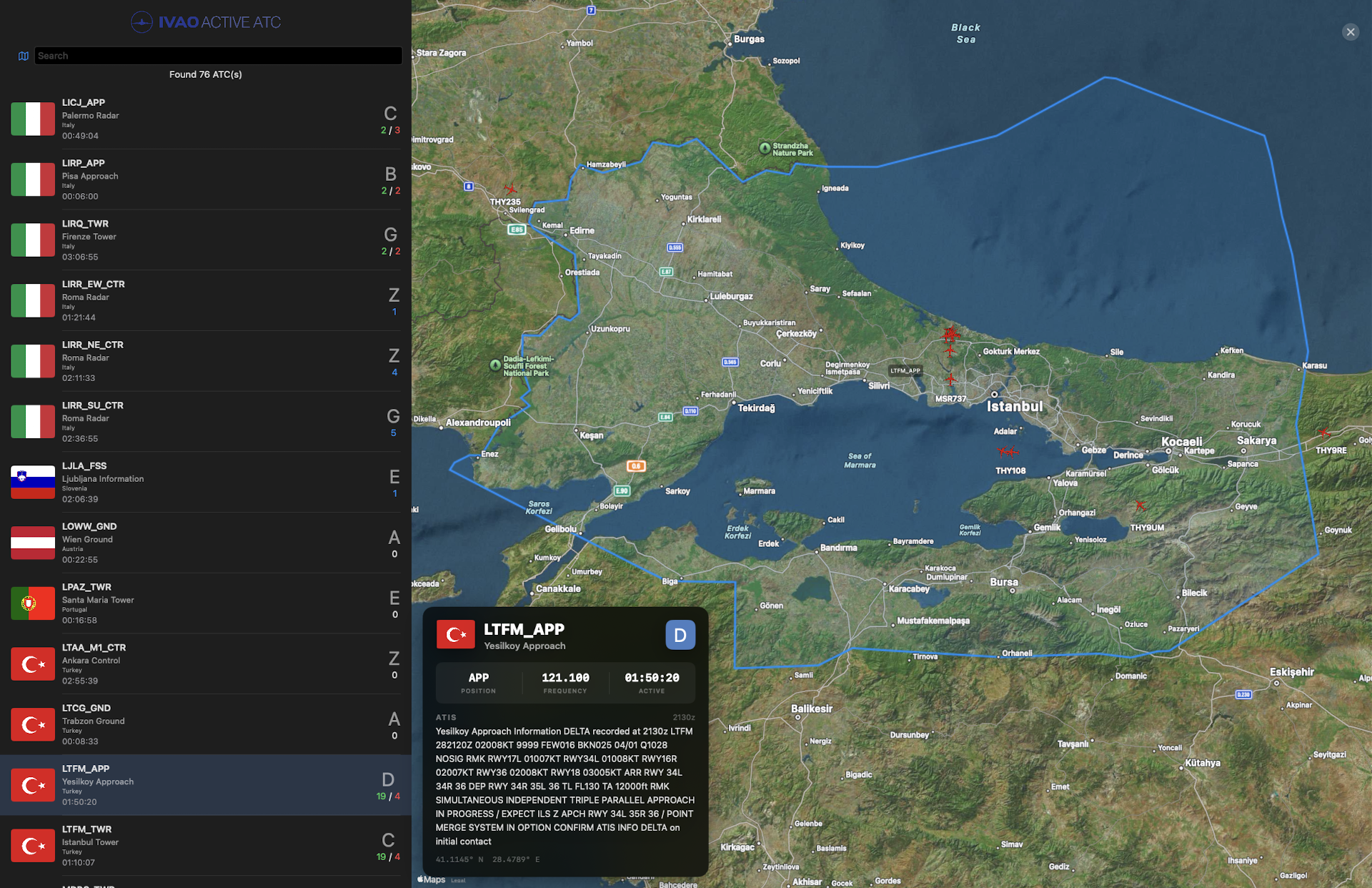This screenshot has height=888, width=1372.
Task: Click the Z rating letter next to LIRR_EW_CTR
Action: click(394, 295)
